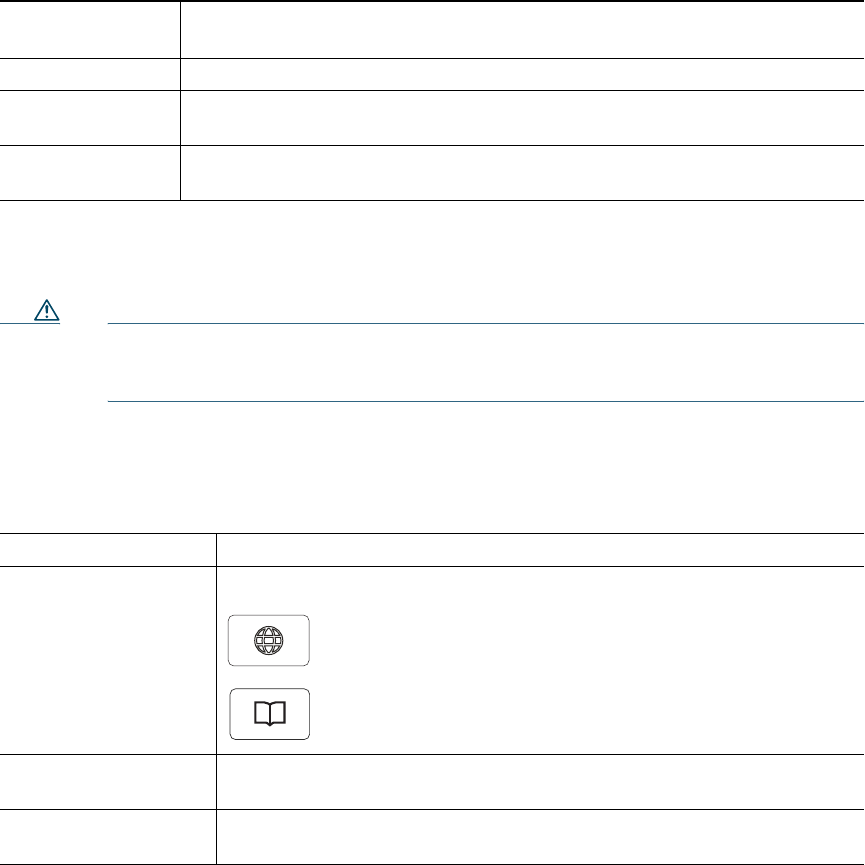Screen dimensions: 865x865
Task: Click third row right cell of upper table
Action: 521,117
